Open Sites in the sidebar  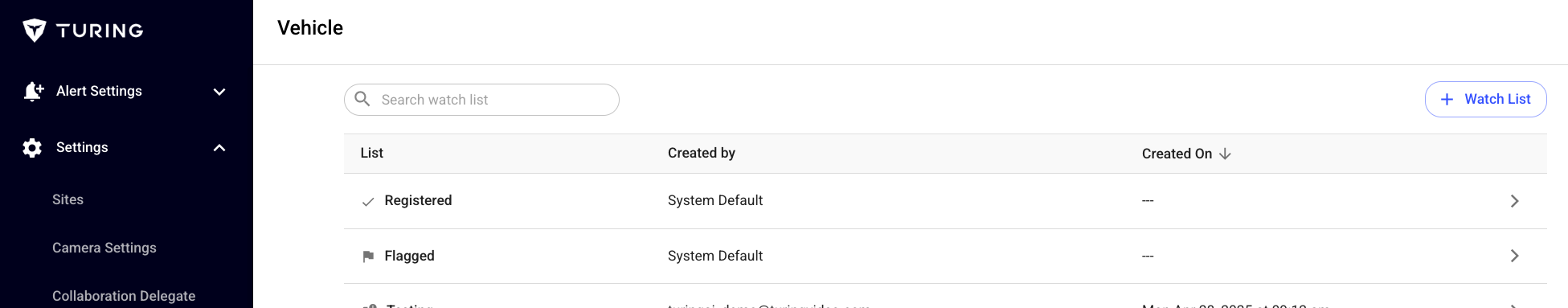click(x=68, y=199)
